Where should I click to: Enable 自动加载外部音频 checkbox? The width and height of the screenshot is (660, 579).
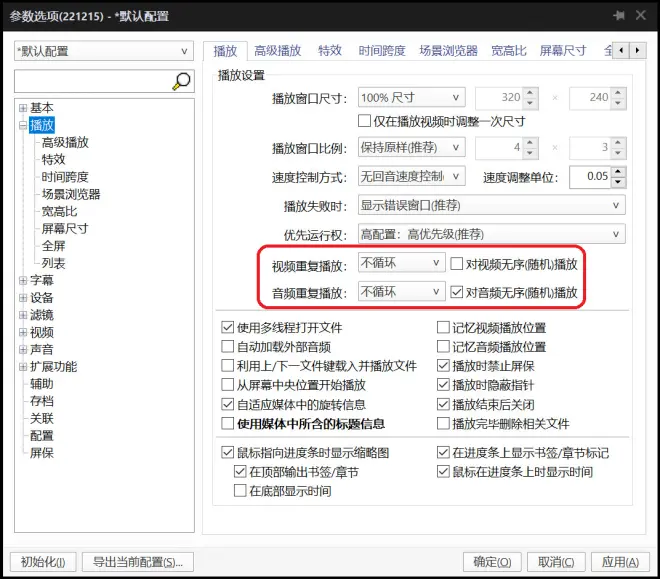227,347
